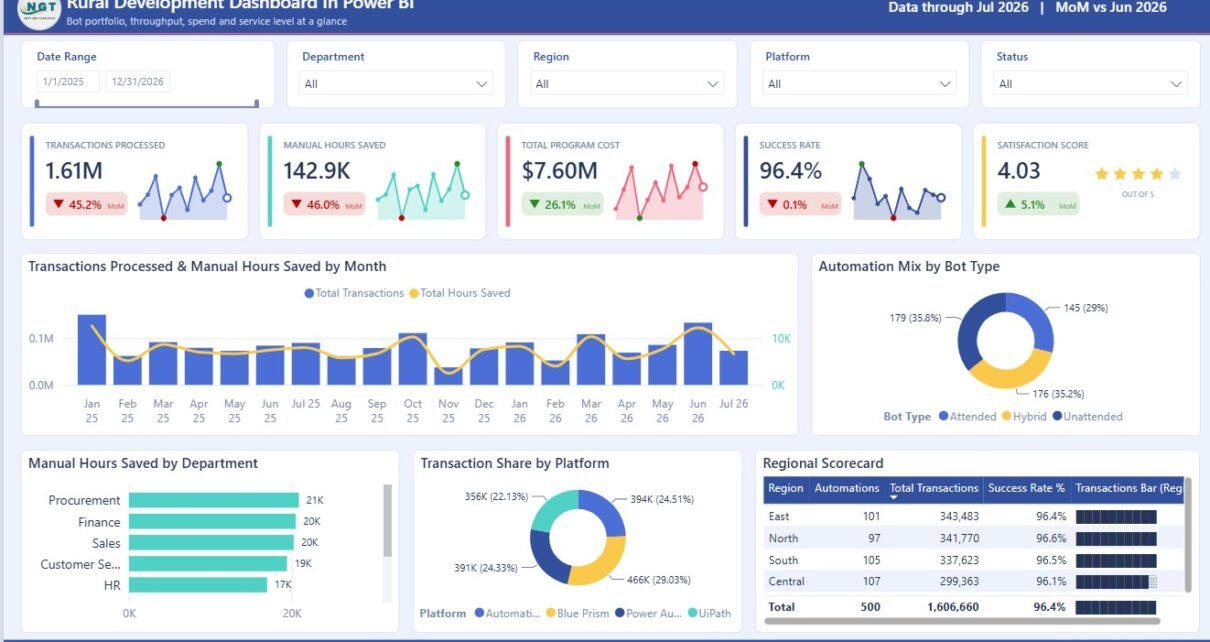Viewport: 1210px width, 642px height.
Task: Click the red down arrow in Transactions Processed
Action: (x=58, y=205)
